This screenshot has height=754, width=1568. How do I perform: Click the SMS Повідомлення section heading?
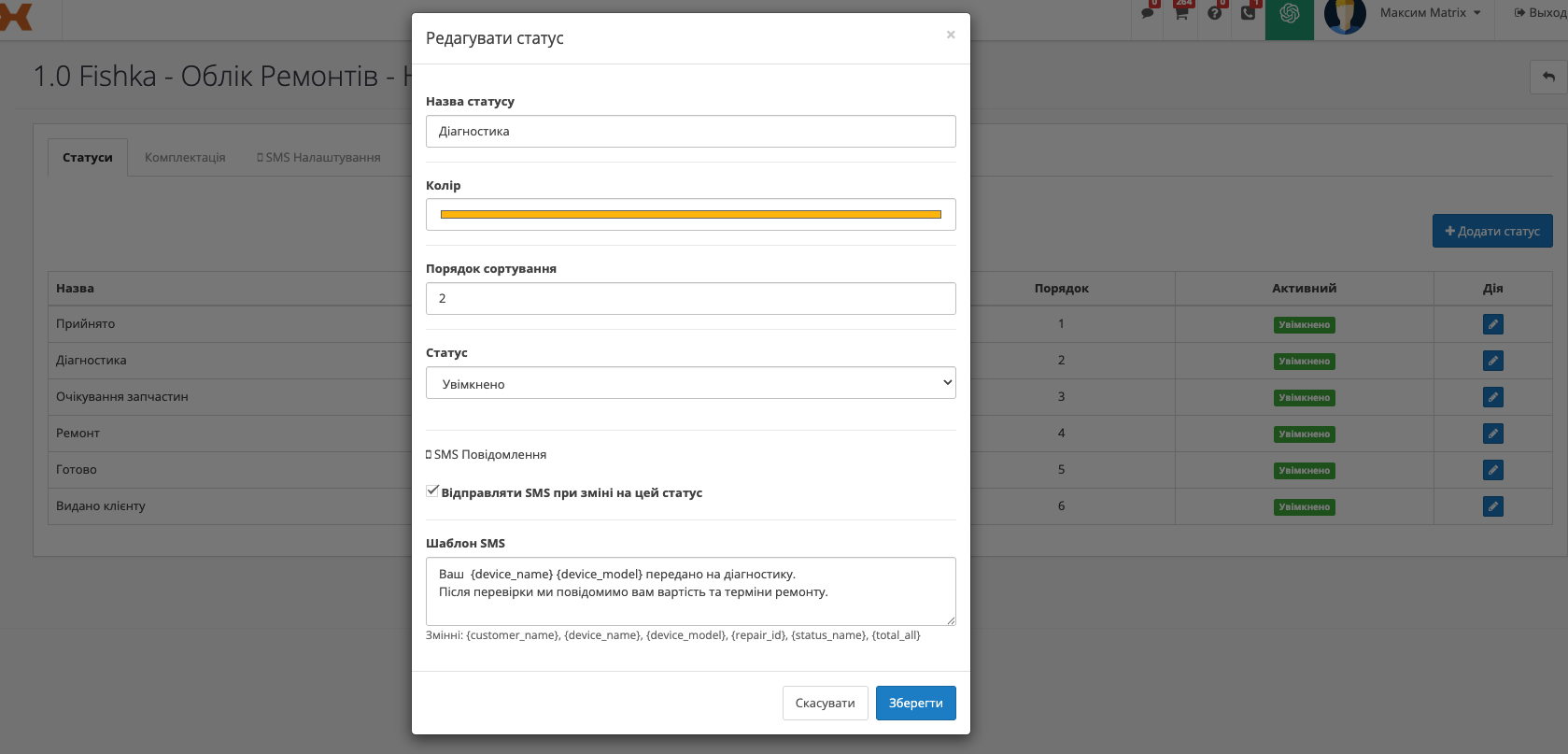[x=487, y=455]
